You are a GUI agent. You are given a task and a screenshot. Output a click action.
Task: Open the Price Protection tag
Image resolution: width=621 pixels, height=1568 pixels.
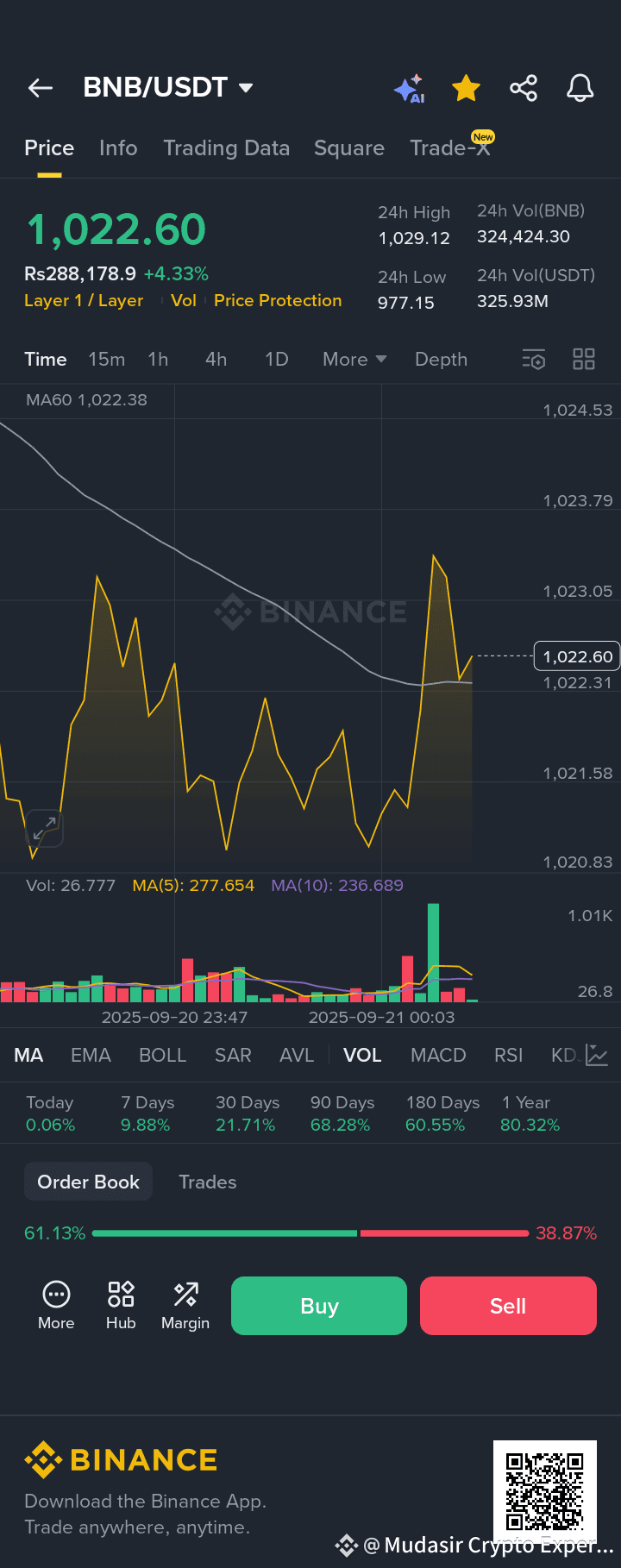pyautogui.click(x=278, y=300)
